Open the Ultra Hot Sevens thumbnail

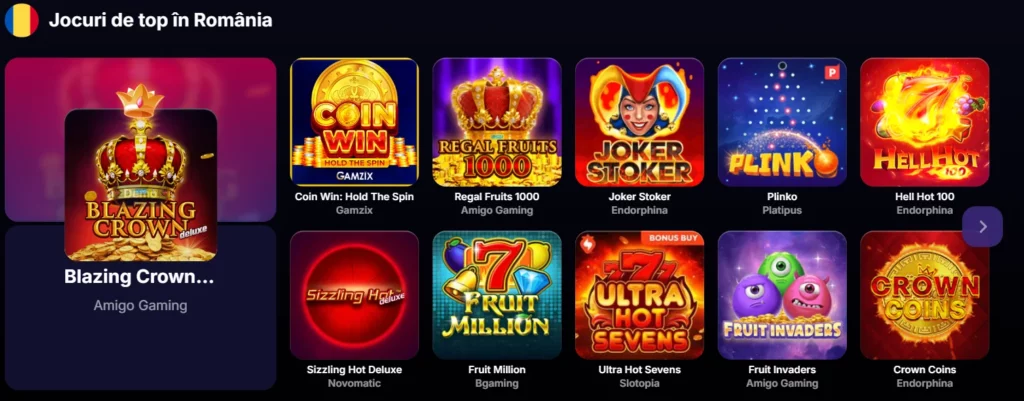coord(639,295)
